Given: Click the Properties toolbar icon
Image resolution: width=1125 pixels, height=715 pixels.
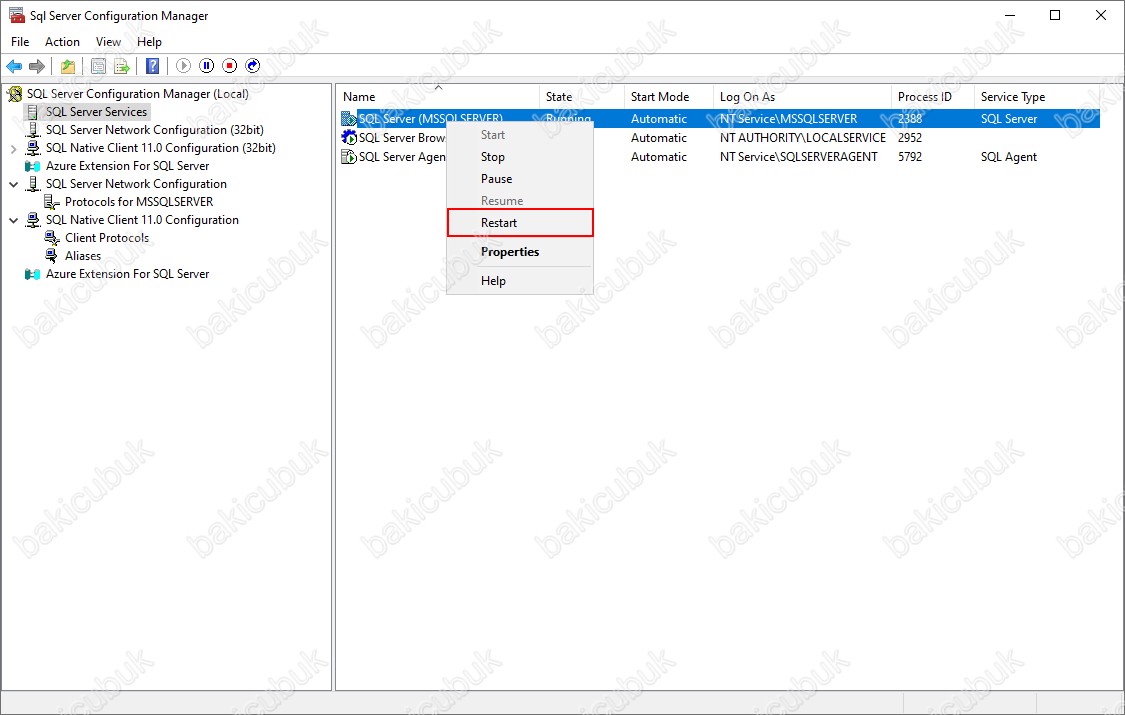Looking at the screenshot, I should pyautogui.click(x=98, y=66).
